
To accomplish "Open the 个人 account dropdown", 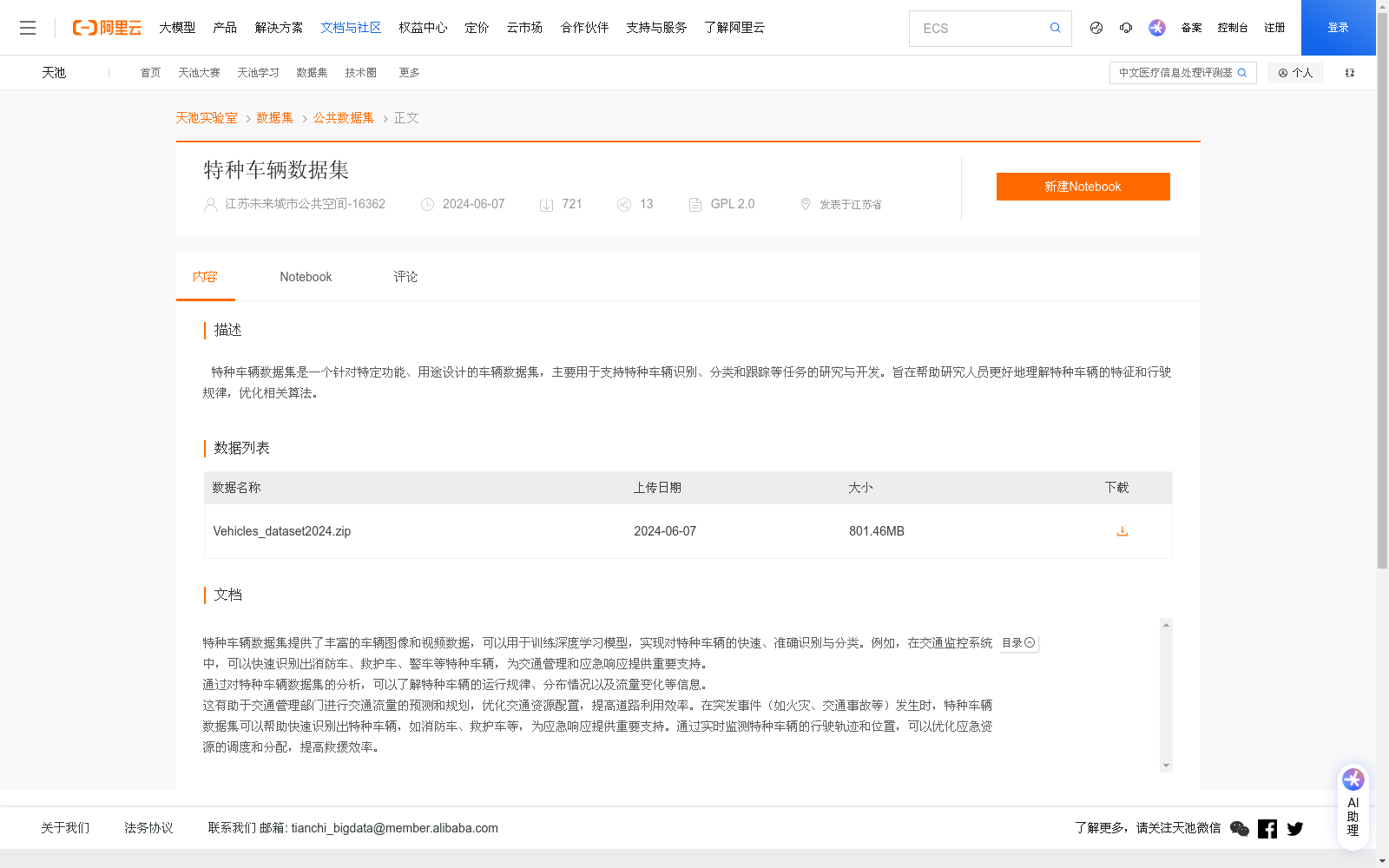I will click(1295, 73).
